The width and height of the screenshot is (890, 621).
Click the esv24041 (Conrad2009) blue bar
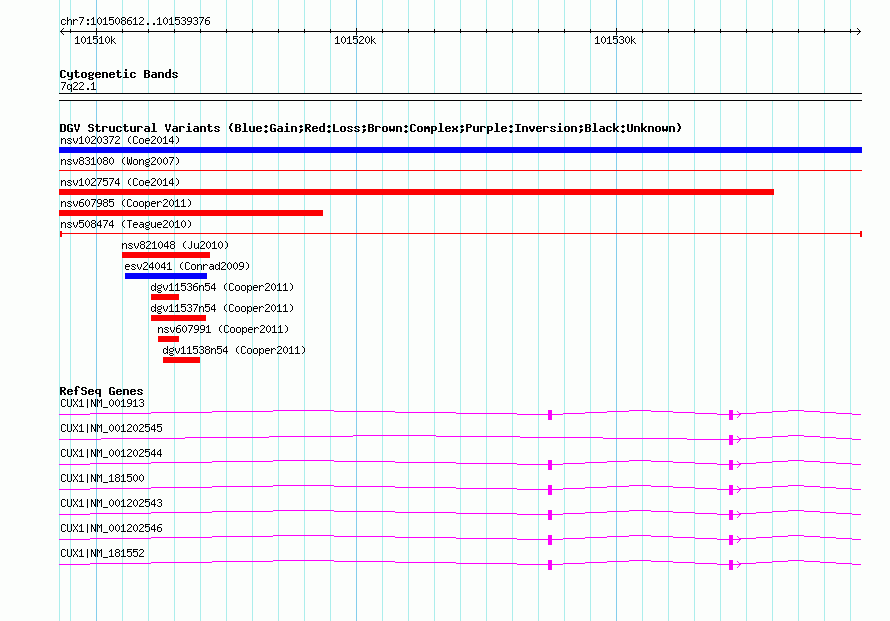(166, 276)
